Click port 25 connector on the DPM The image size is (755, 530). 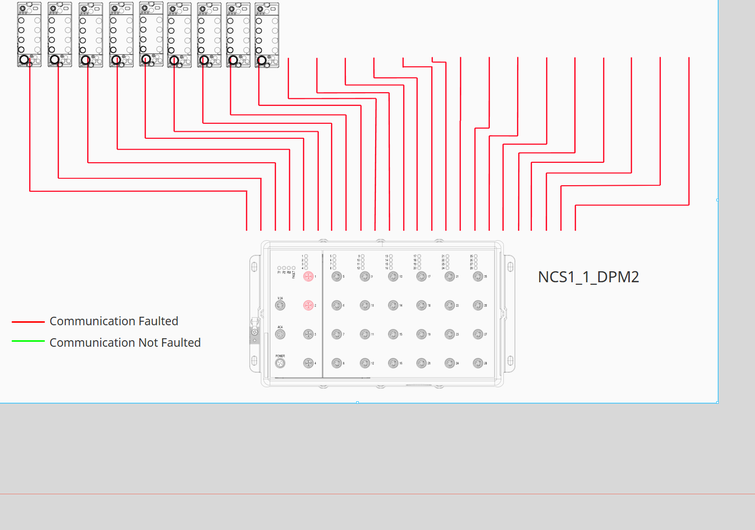478,276
